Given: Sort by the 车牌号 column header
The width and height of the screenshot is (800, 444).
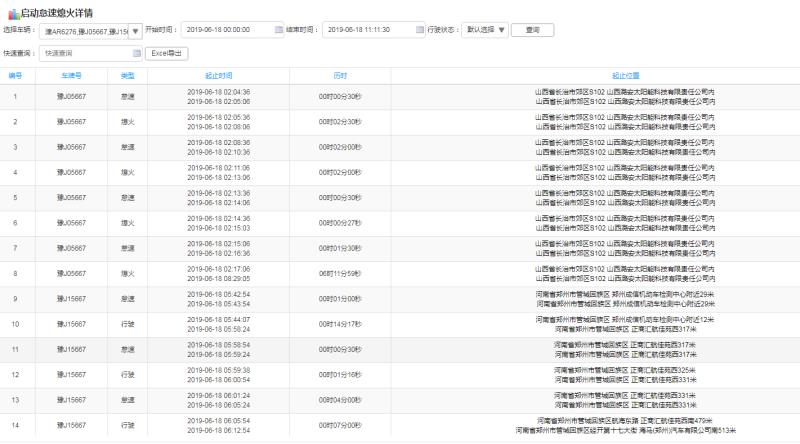Looking at the screenshot, I should (71, 75).
